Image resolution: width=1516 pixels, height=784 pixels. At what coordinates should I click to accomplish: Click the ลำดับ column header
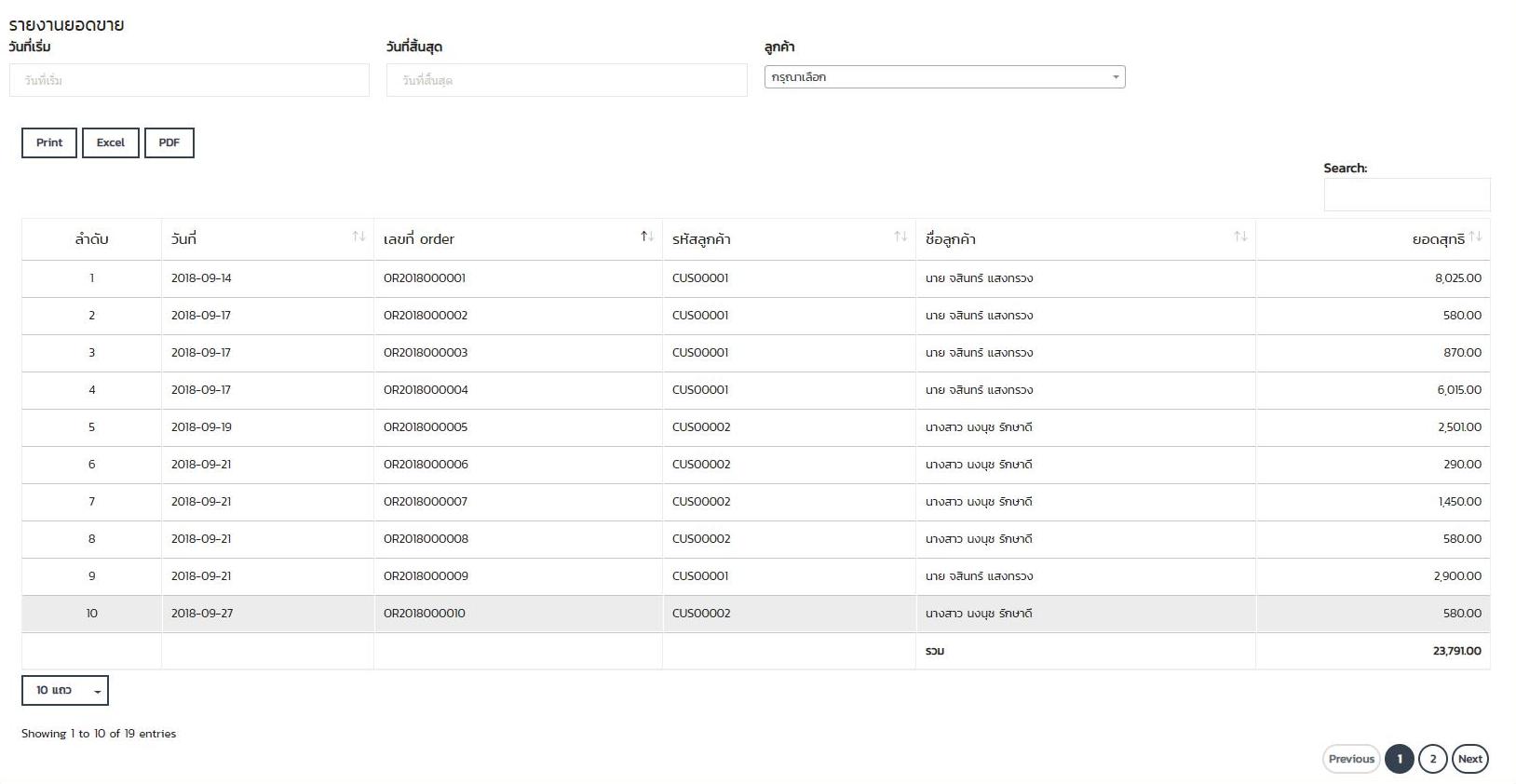(91, 239)
